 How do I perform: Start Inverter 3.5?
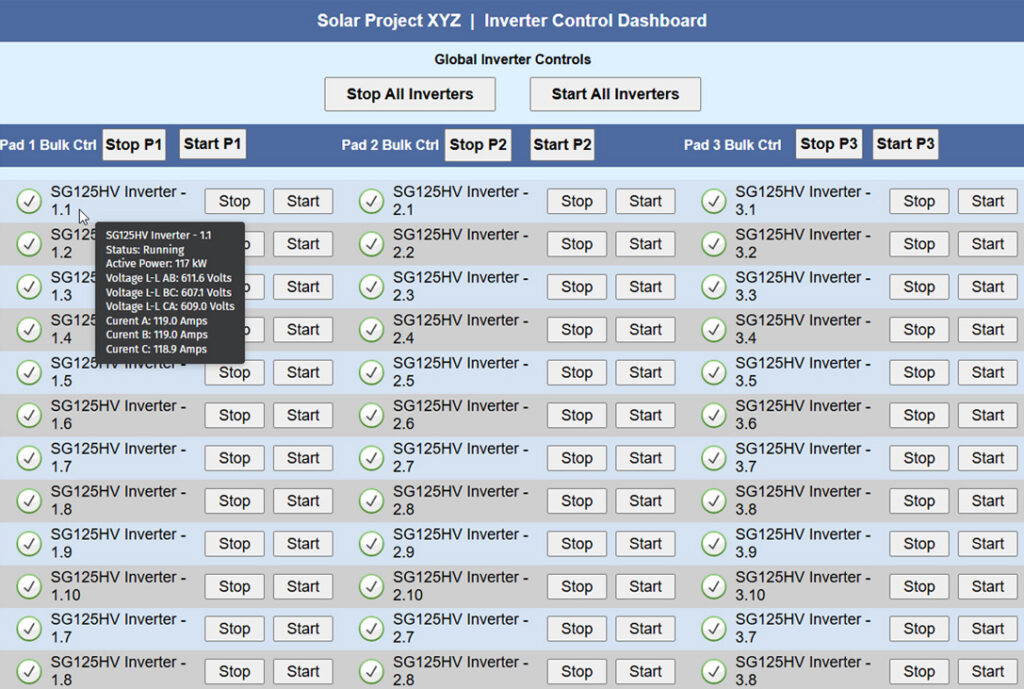987,372
